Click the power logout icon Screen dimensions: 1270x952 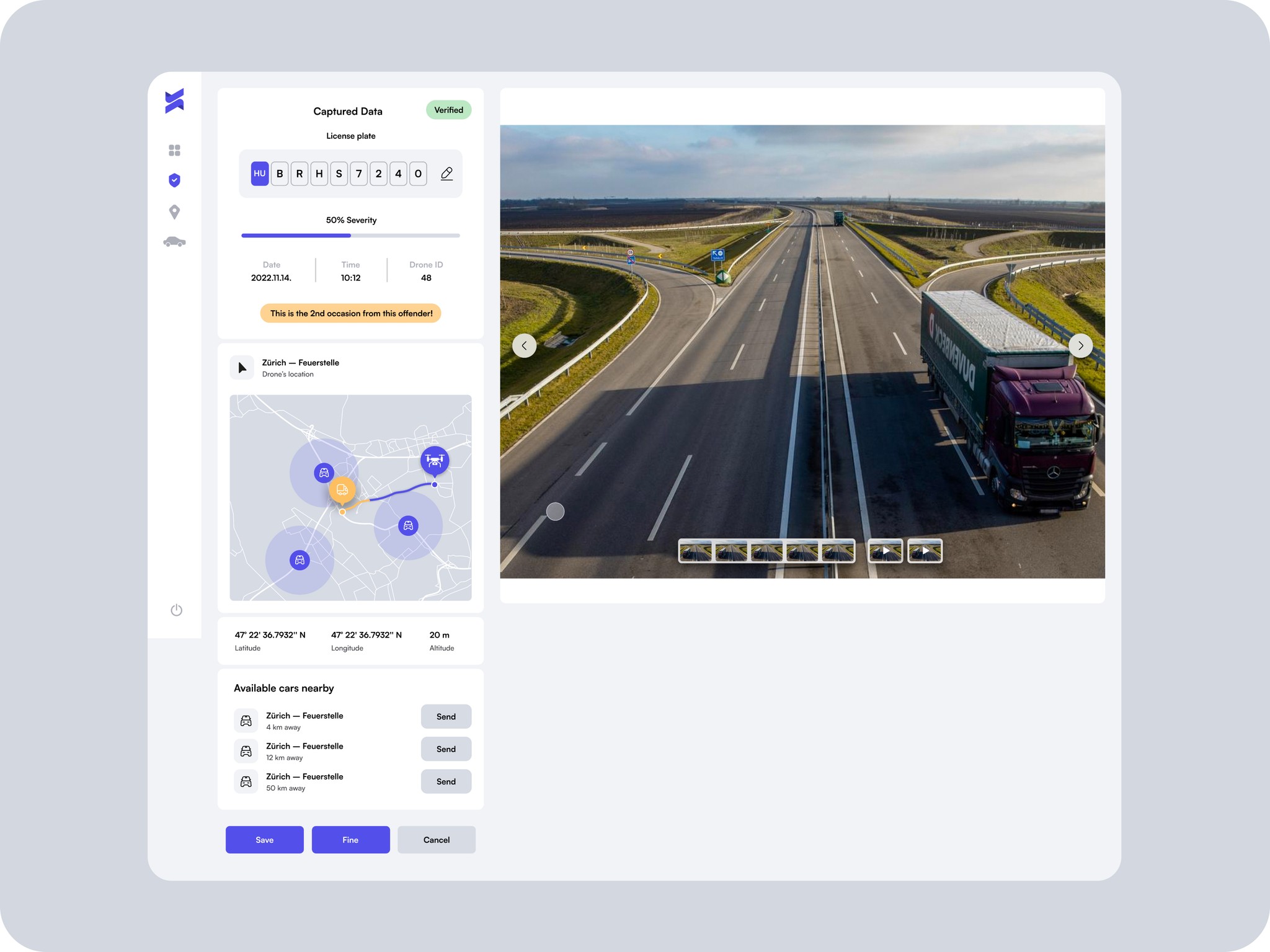click(x=176, y=610)
